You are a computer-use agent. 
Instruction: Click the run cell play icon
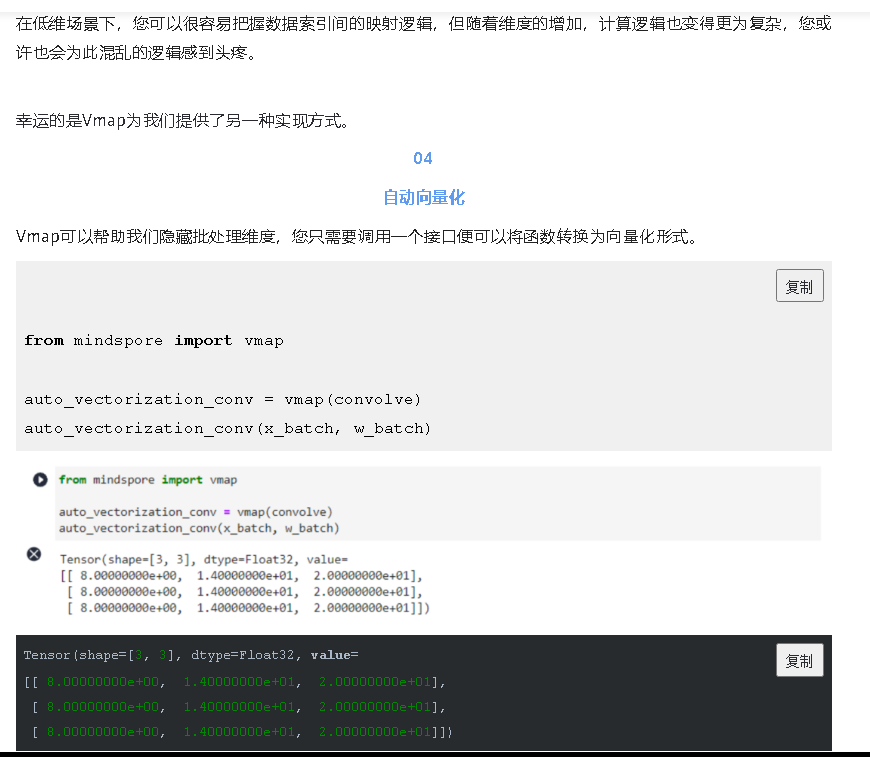[40, 480]
